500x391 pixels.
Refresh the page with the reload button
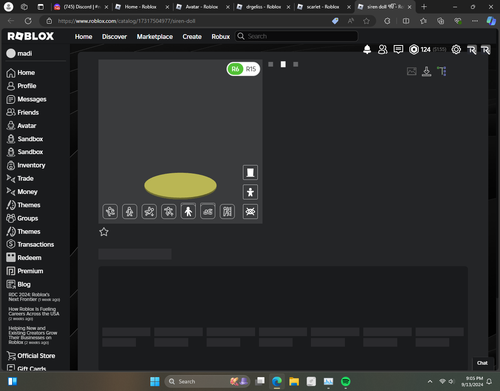pos(28,21)
